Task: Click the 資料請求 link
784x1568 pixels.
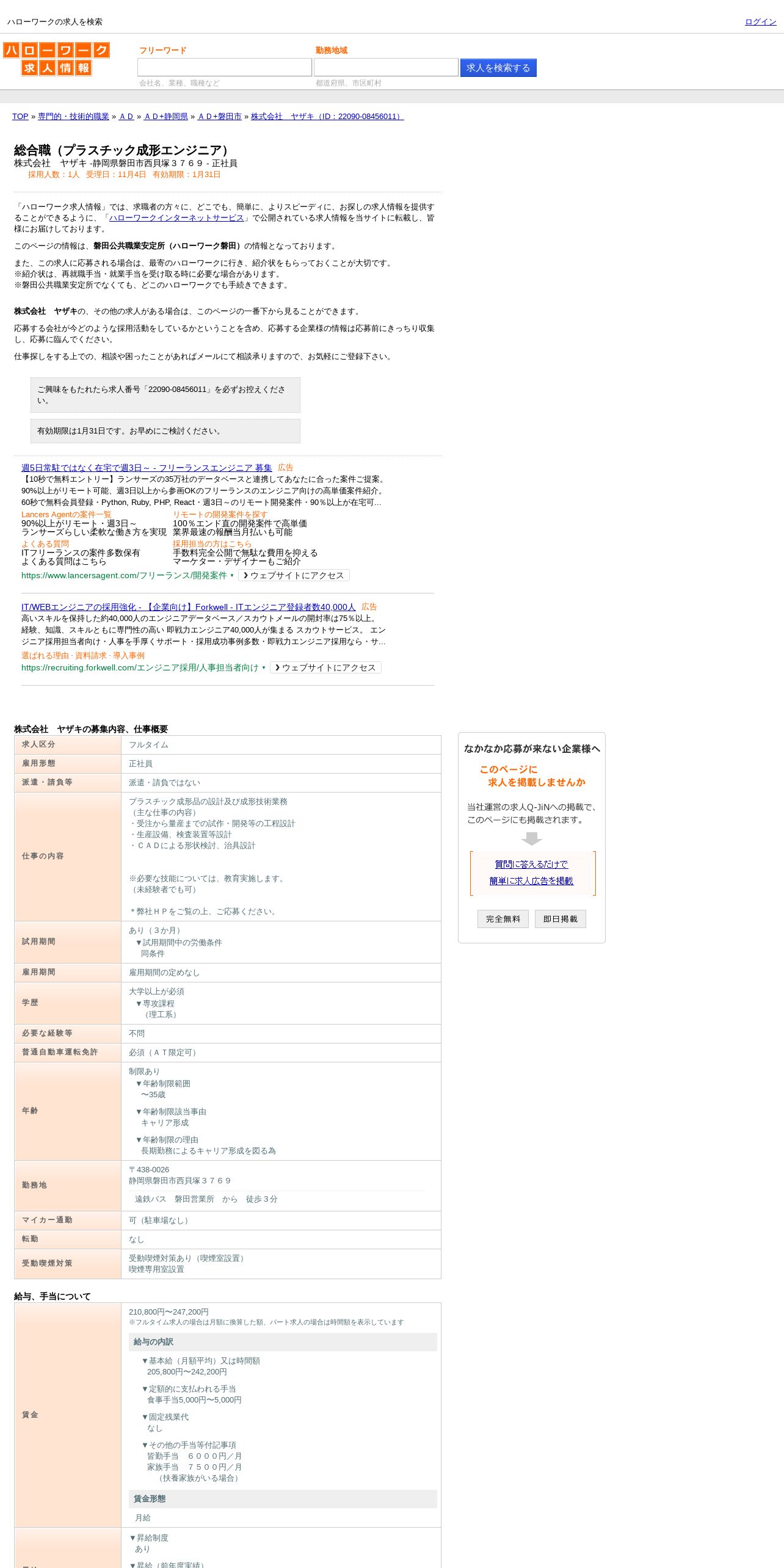Action: click(x=91, y=656)
